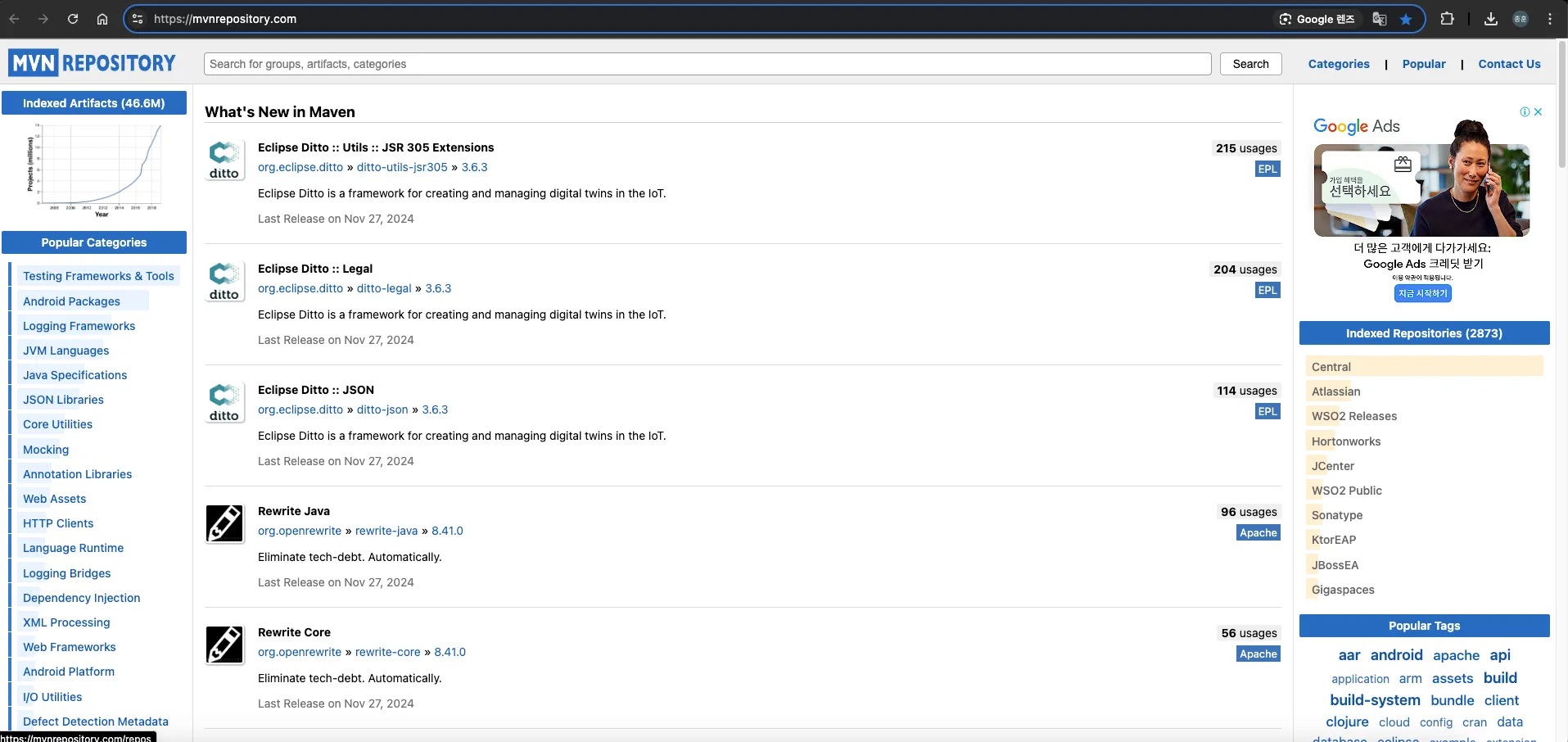Click the Google Ads banner image
The height and width of the screenshot is (742, 1568).
coord(1422,189)
